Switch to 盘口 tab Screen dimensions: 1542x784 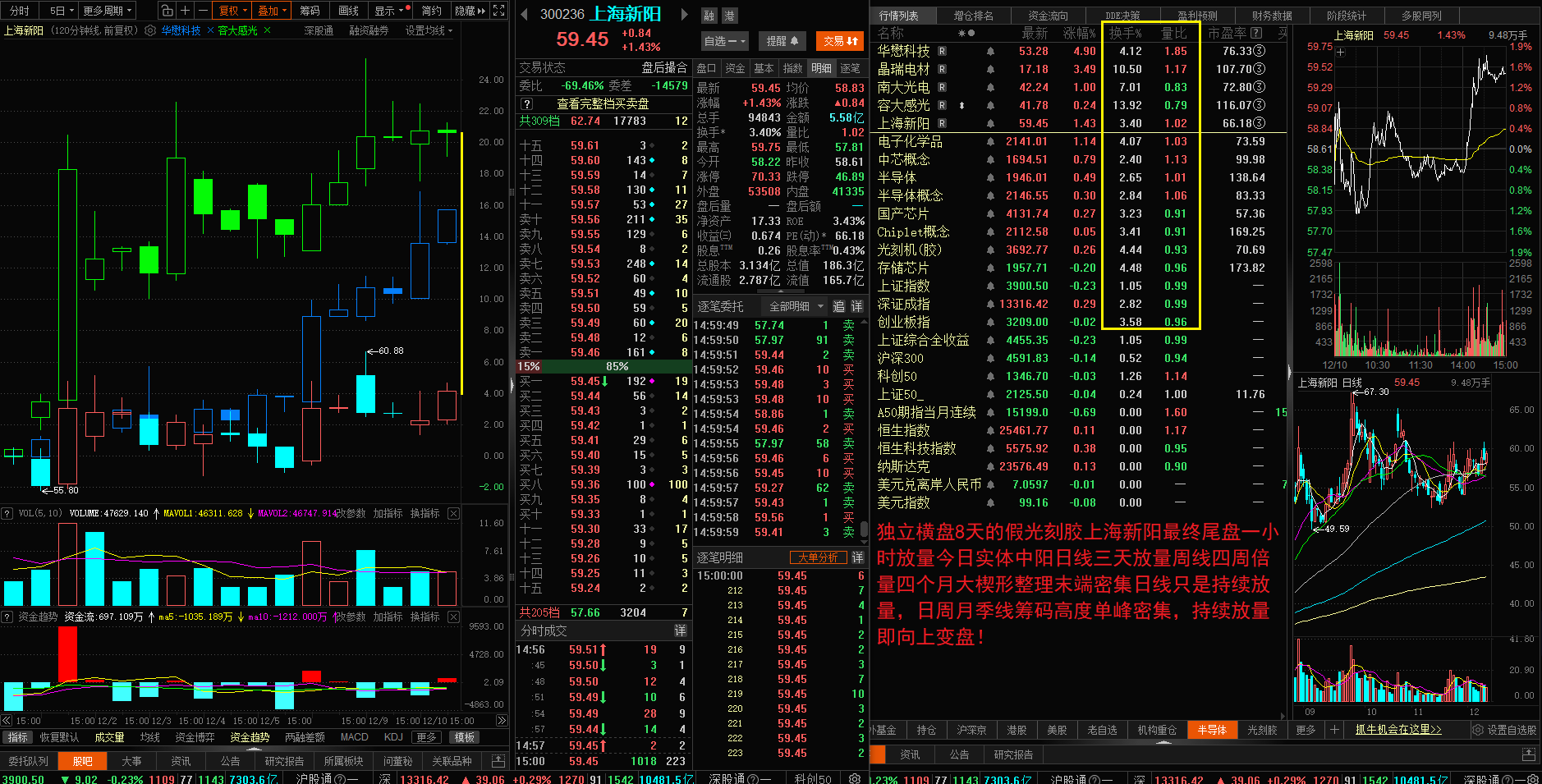click(707, 68)
